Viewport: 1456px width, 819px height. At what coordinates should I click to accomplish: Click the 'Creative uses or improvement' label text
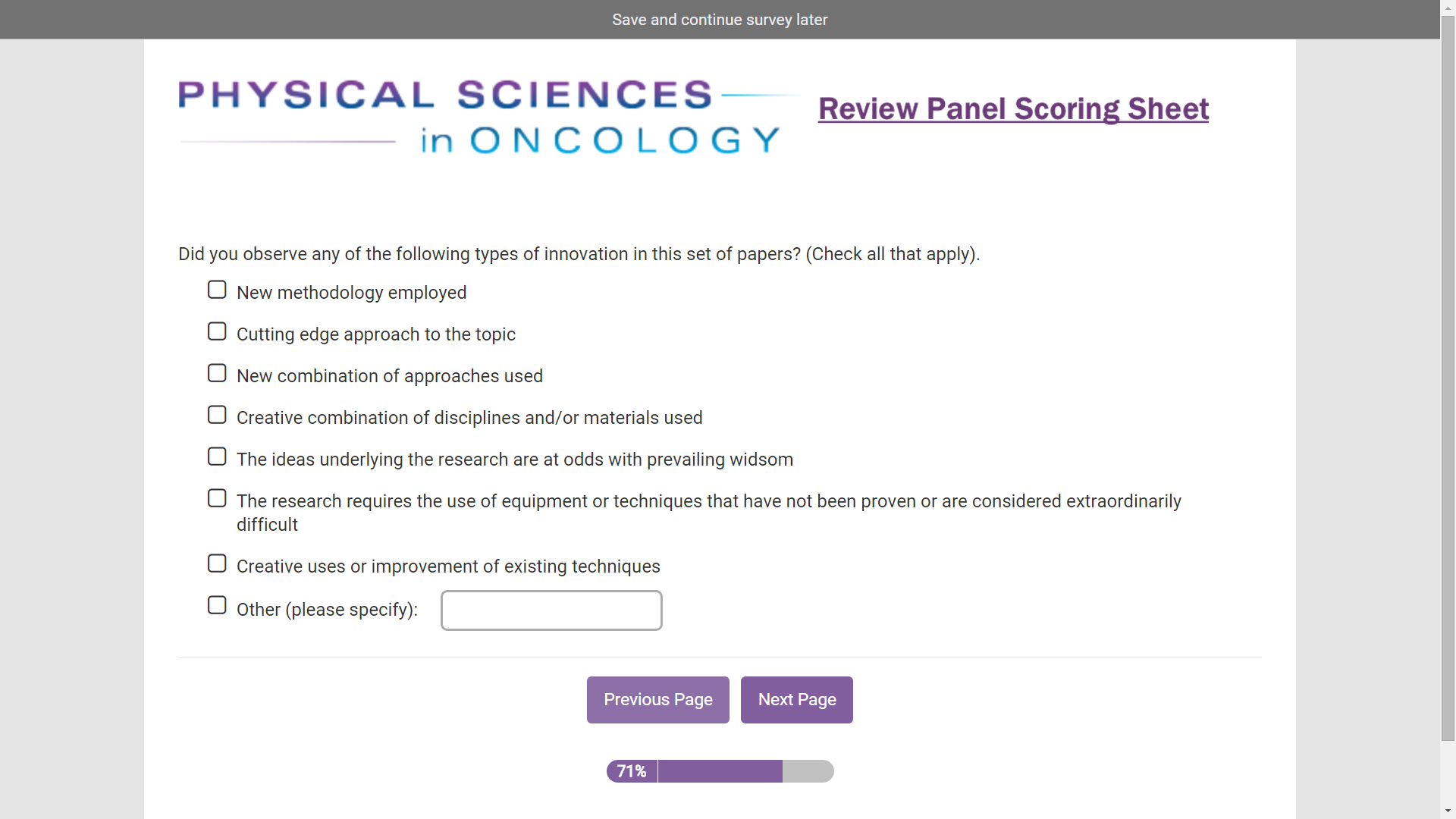click(448, 566)
